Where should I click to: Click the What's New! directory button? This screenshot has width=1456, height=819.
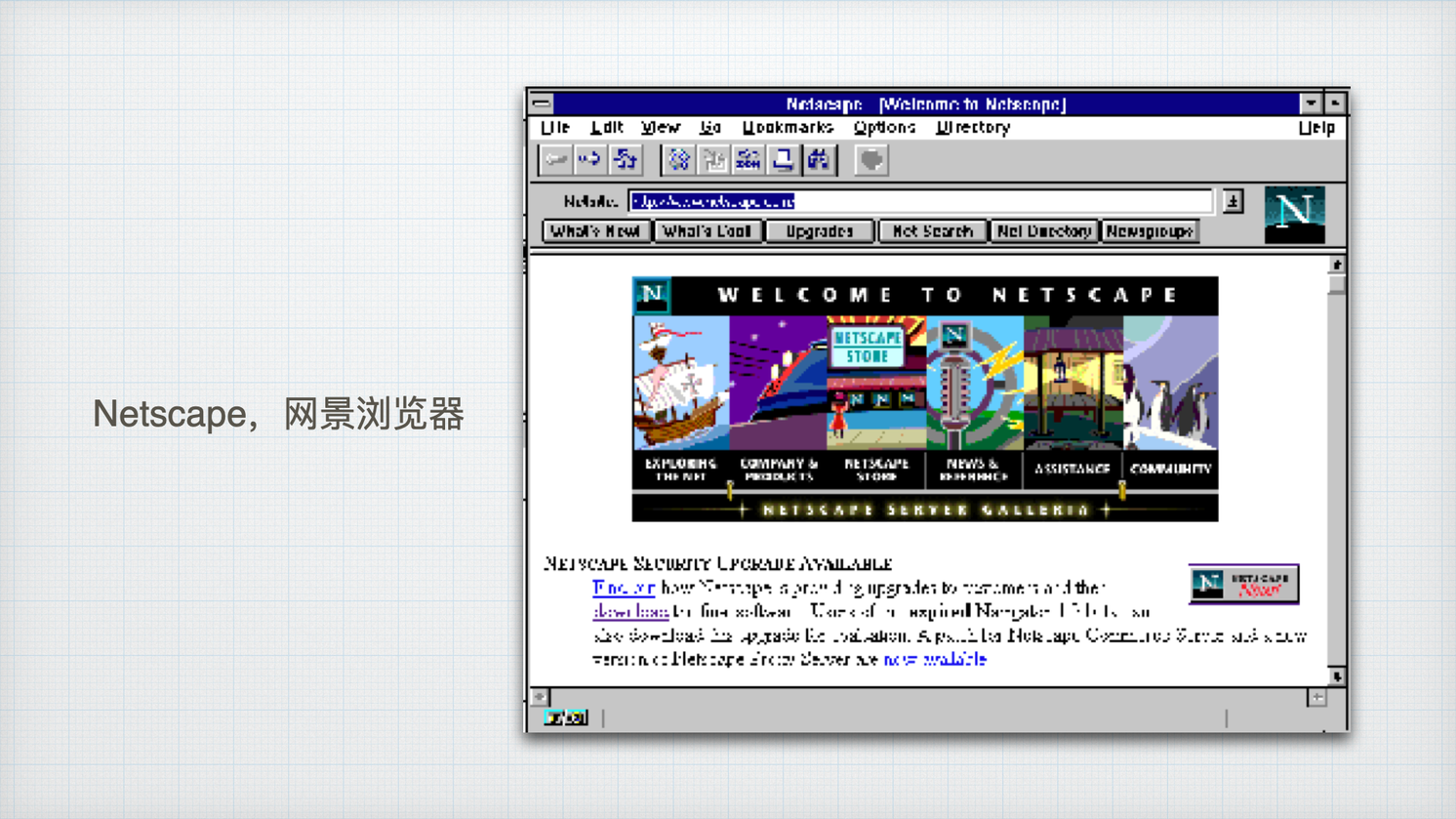point(595,231)
